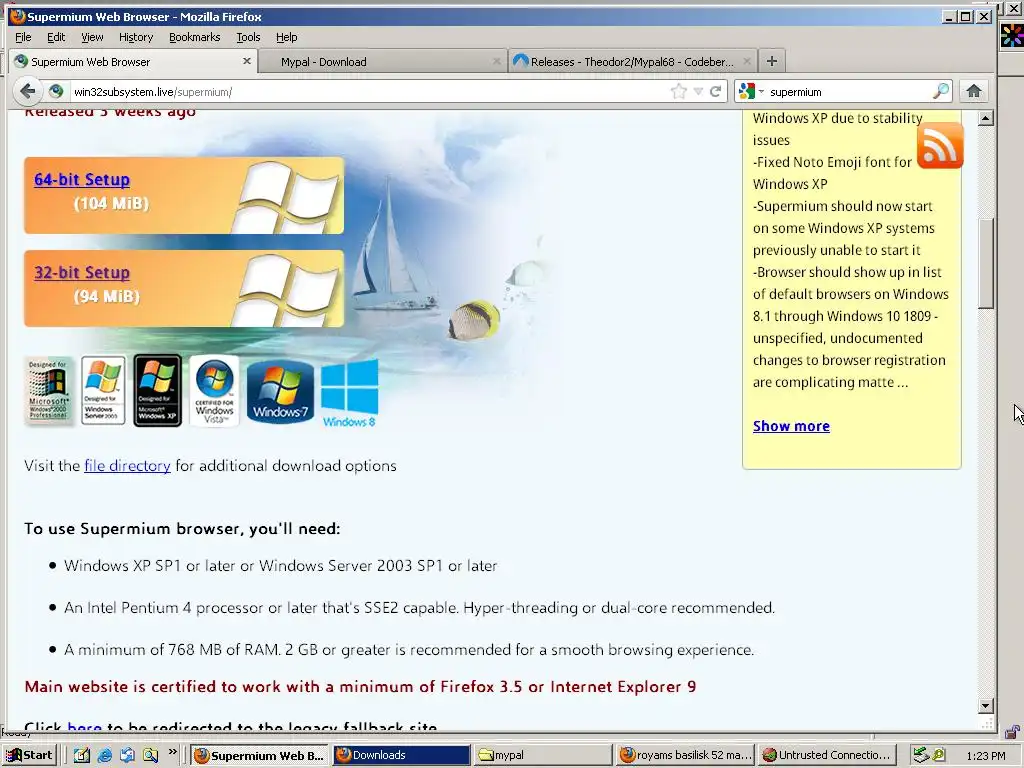Screen dimensions: 1024x768
Task: Close the Releases Theodor2/Mypal68 tab
Action: click(x=747, y=61)
